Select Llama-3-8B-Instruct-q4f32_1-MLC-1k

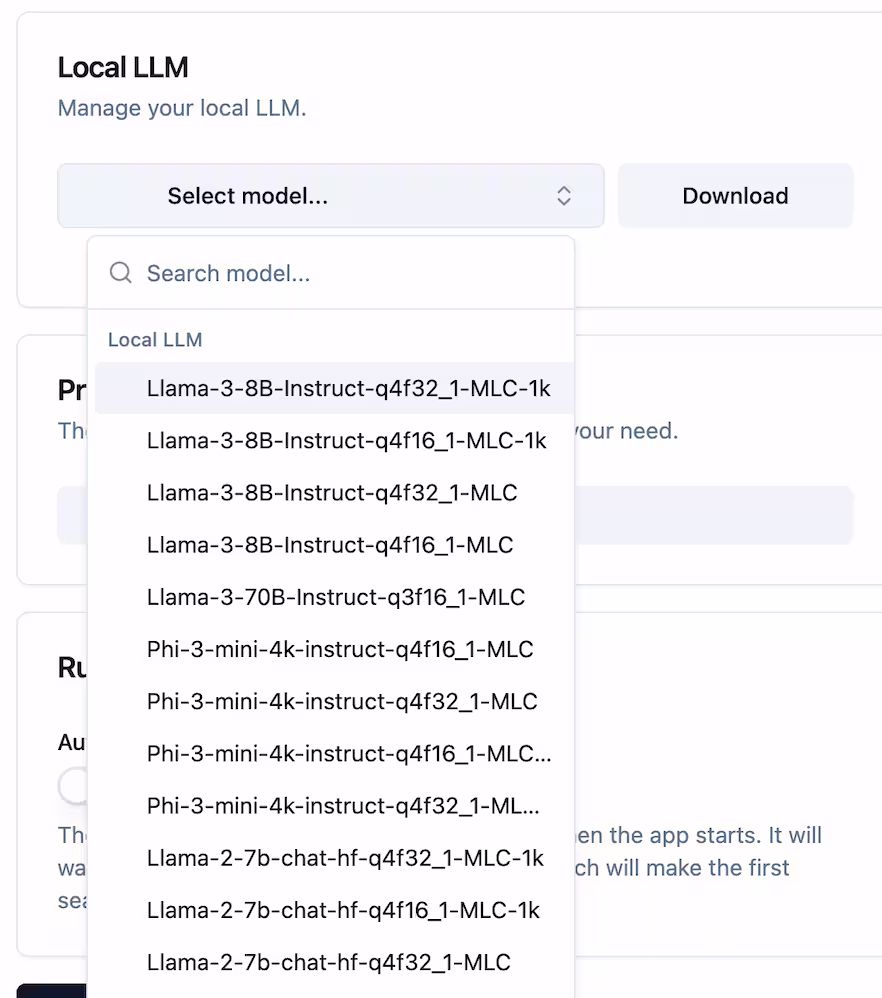[x=335, y=388]
